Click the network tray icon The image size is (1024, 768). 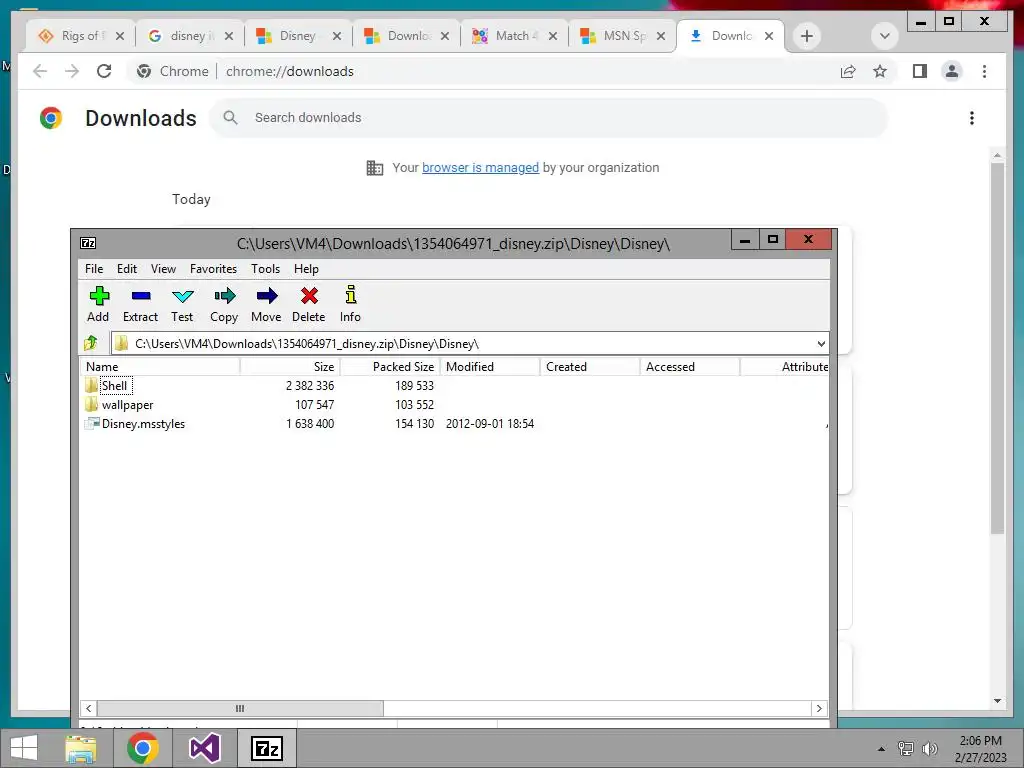point(906,749)
